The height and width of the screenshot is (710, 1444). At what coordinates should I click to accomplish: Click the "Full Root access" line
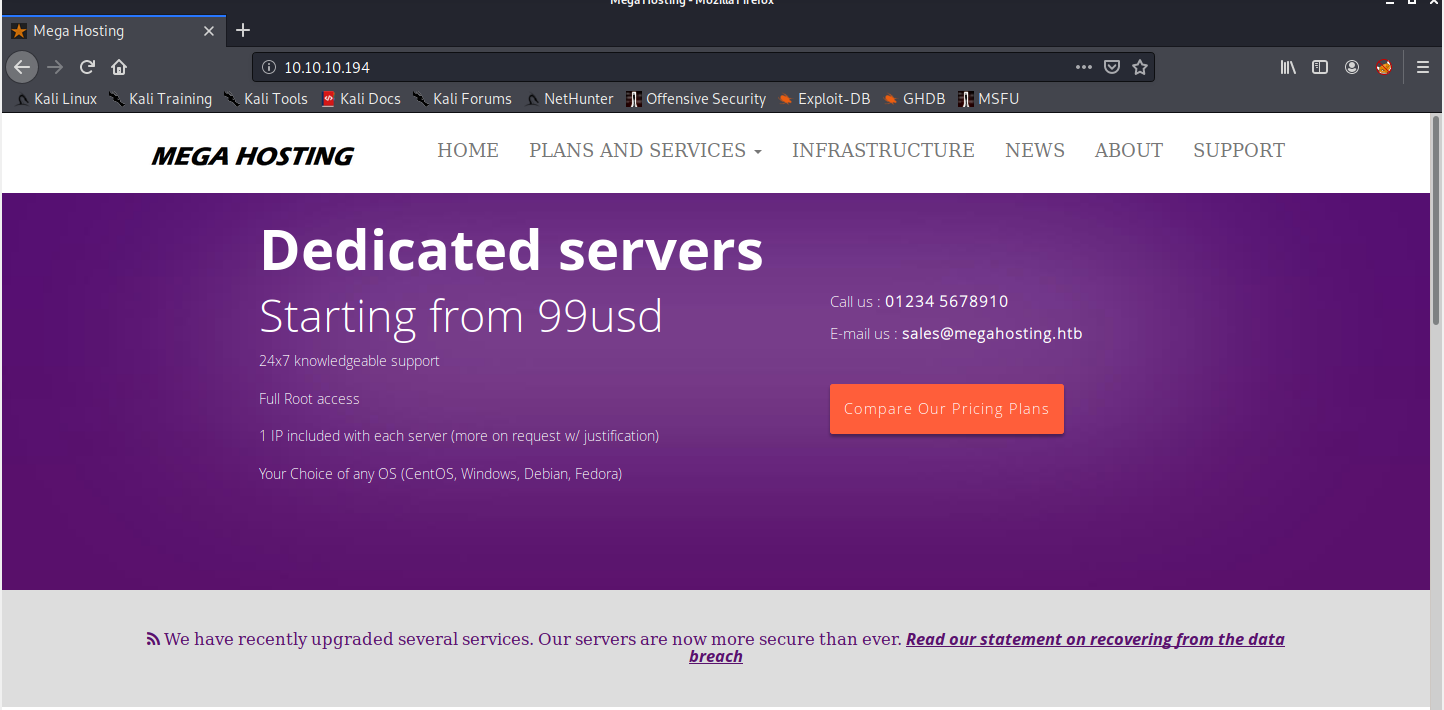(x=309, y=399)
